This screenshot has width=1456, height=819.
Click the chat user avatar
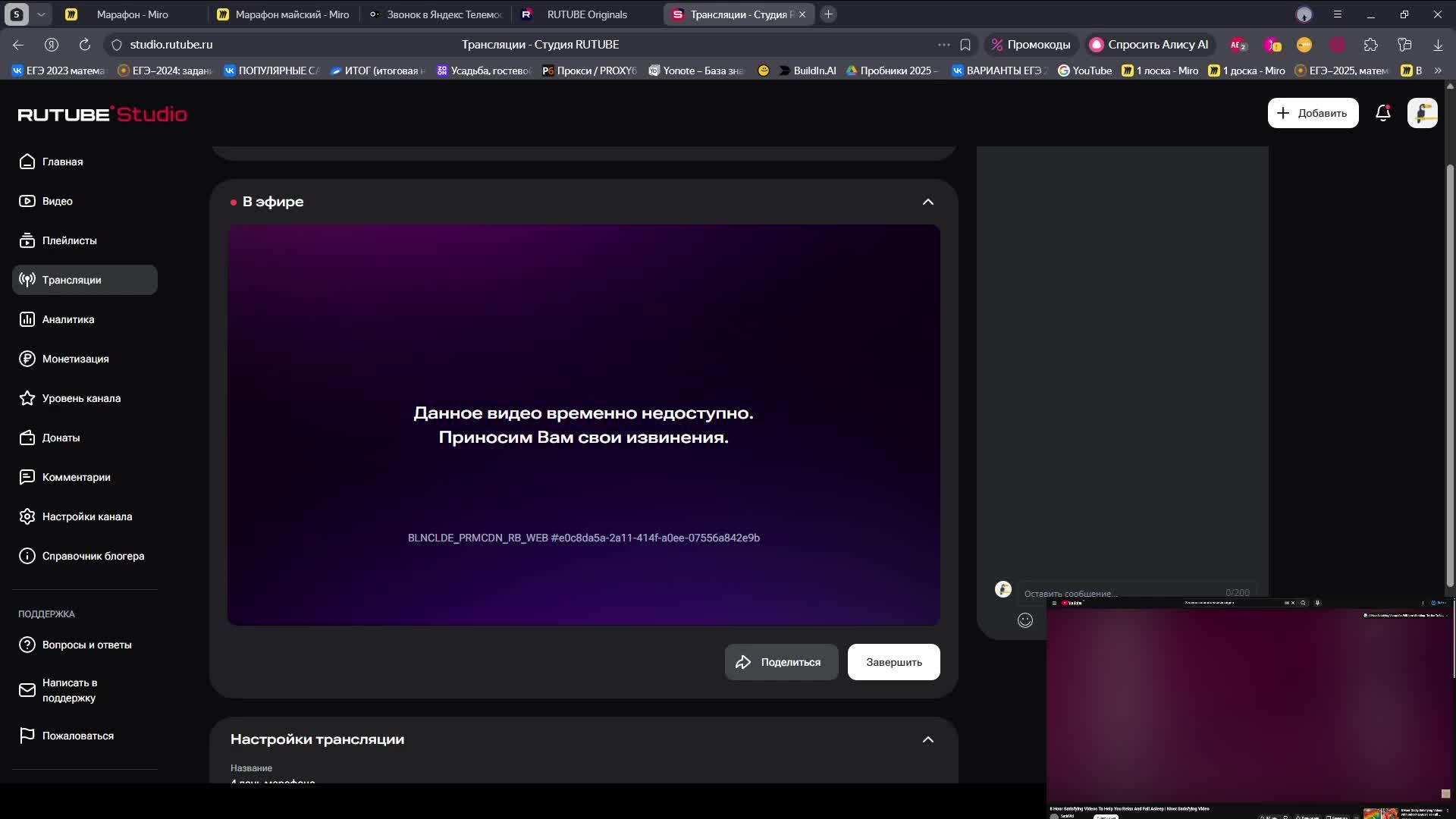tap(1003, 589)
